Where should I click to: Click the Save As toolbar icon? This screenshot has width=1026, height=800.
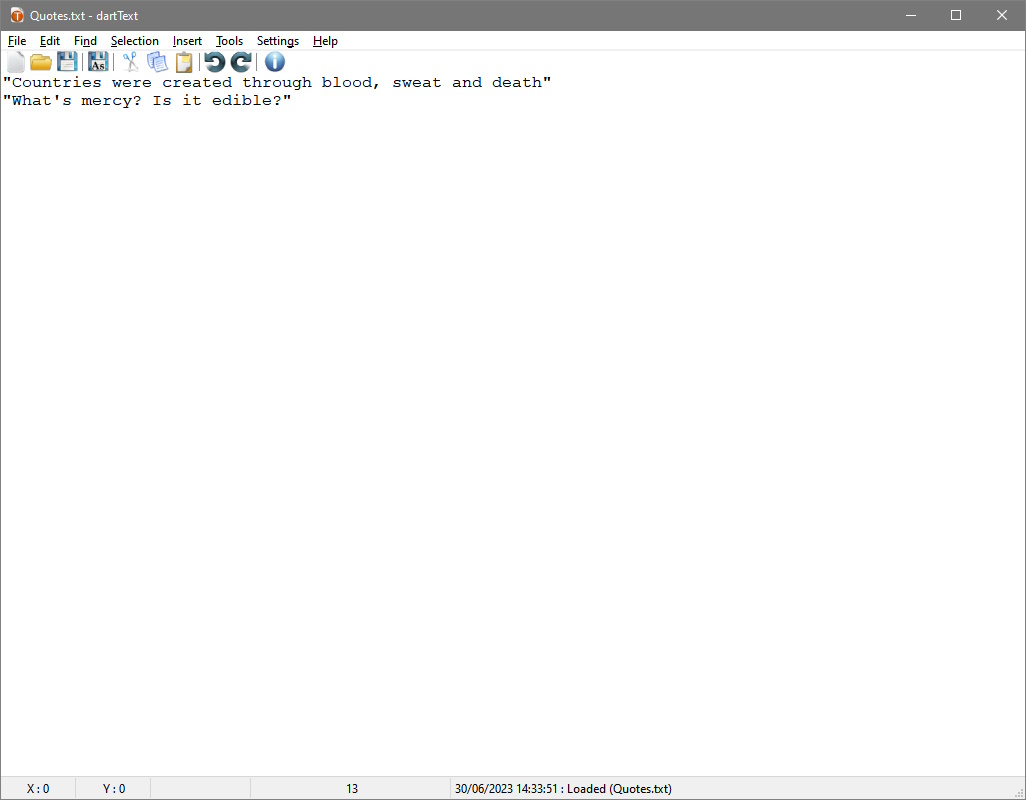point(98,62)
